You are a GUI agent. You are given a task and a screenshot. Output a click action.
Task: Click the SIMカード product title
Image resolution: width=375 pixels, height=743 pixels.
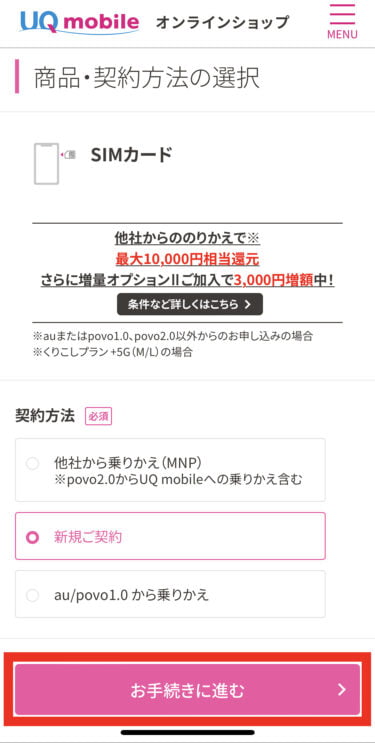[131, 155]
